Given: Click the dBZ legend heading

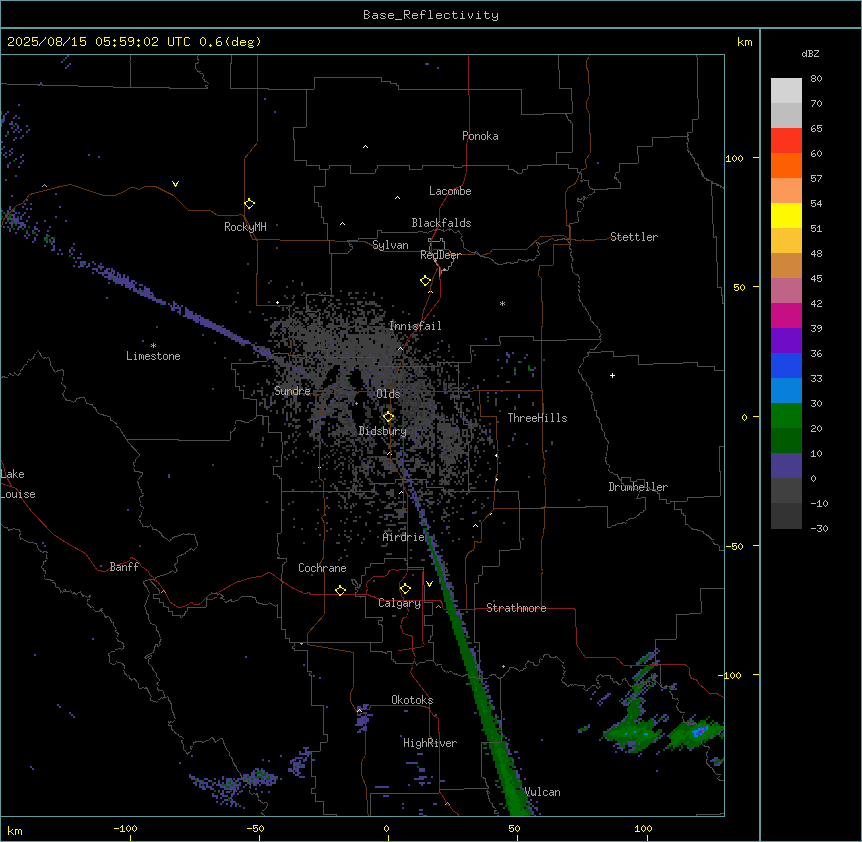Looking at the screenshot, I should point(810,53).
